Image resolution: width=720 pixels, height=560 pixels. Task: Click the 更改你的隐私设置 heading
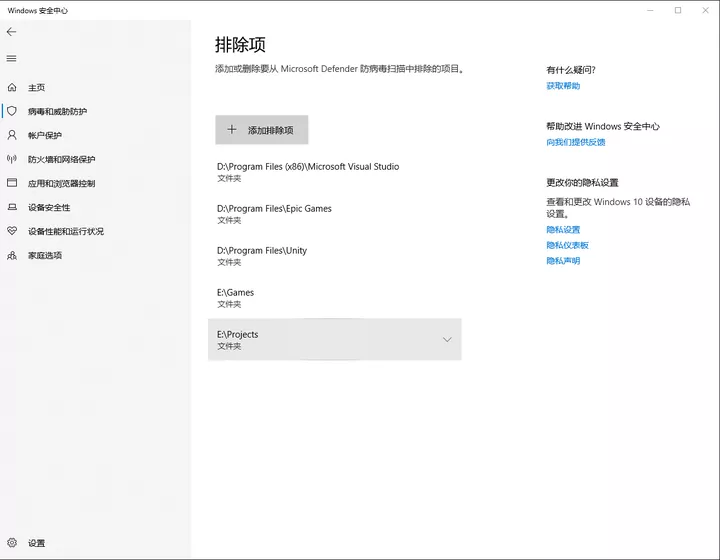tap(582, 183)
